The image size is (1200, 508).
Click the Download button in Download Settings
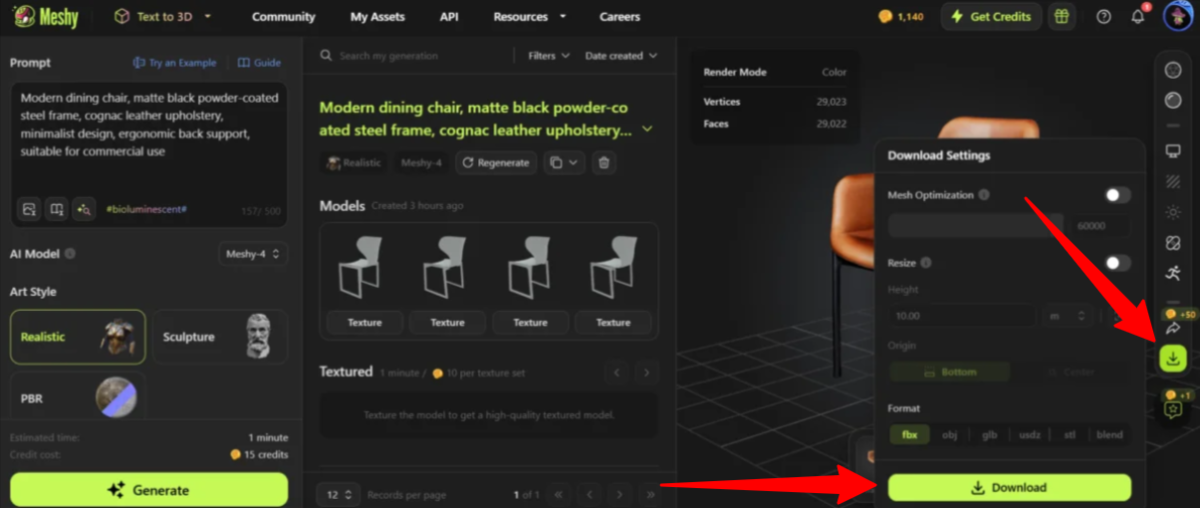[1009, 488]
